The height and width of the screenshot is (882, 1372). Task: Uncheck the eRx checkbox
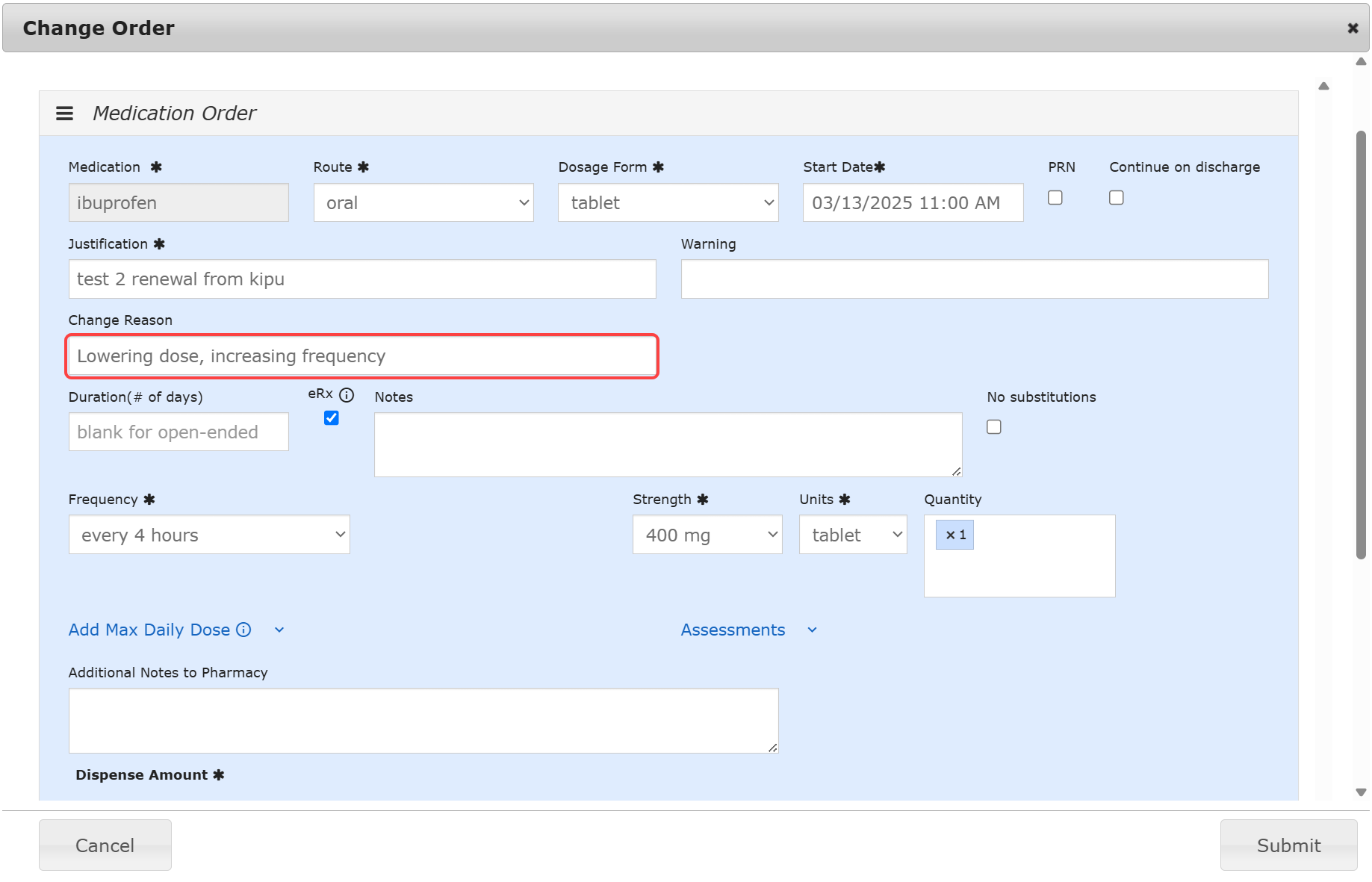click(332, 418)
